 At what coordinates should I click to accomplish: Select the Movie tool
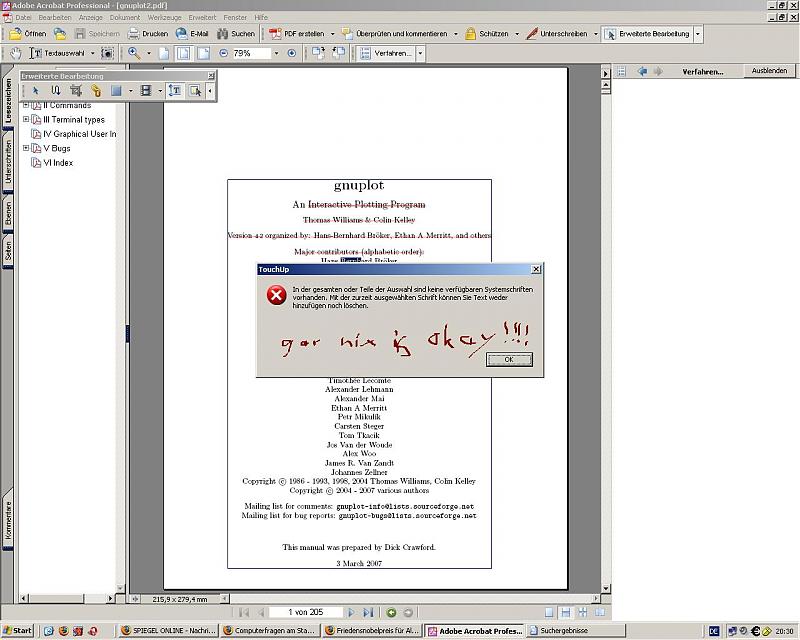[146, 91]
